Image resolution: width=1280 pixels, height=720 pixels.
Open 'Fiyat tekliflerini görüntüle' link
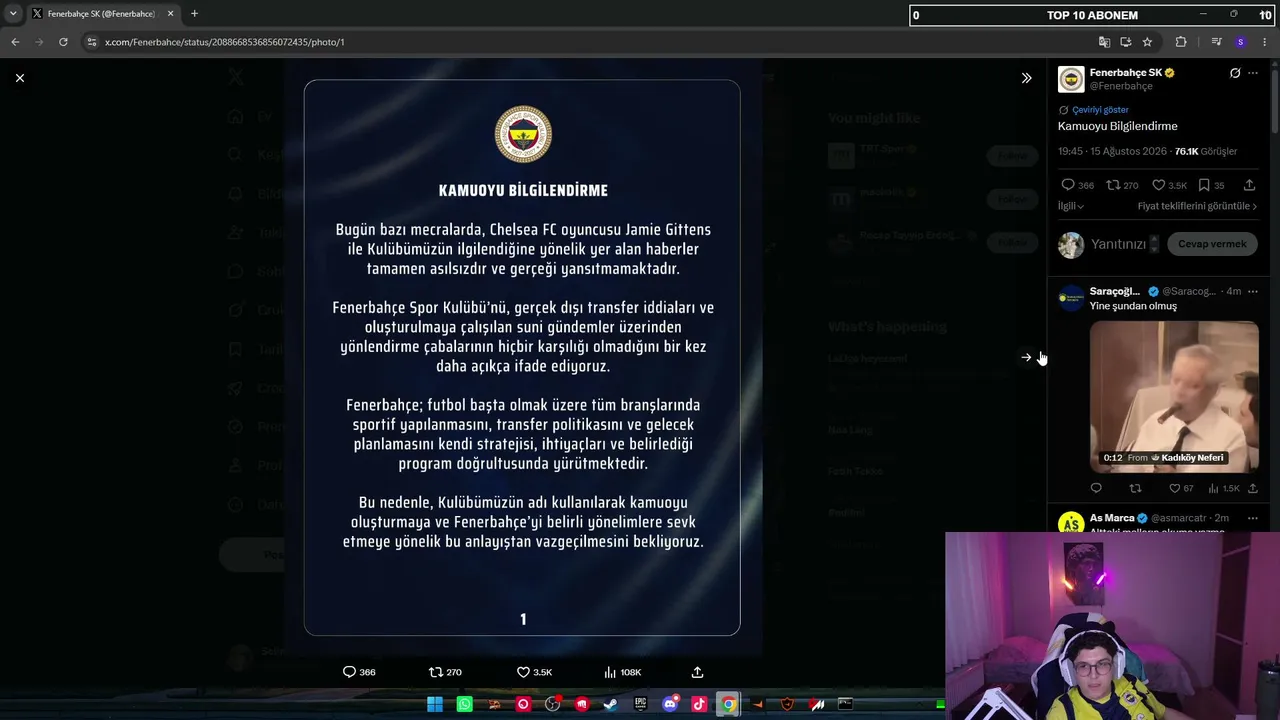coord(1197,206)
